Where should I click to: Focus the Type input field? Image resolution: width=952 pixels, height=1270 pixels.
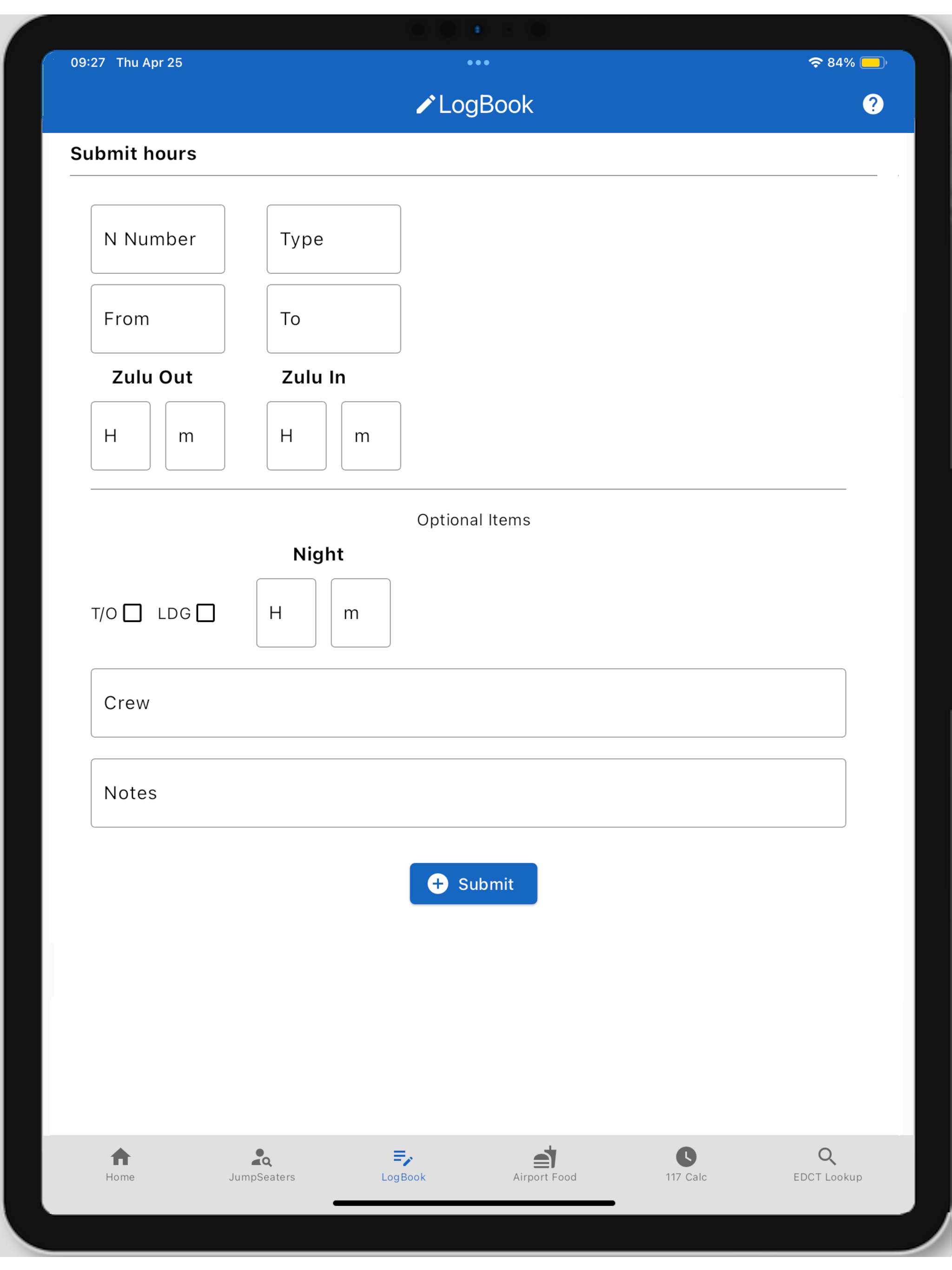click(x=334, y=239)
